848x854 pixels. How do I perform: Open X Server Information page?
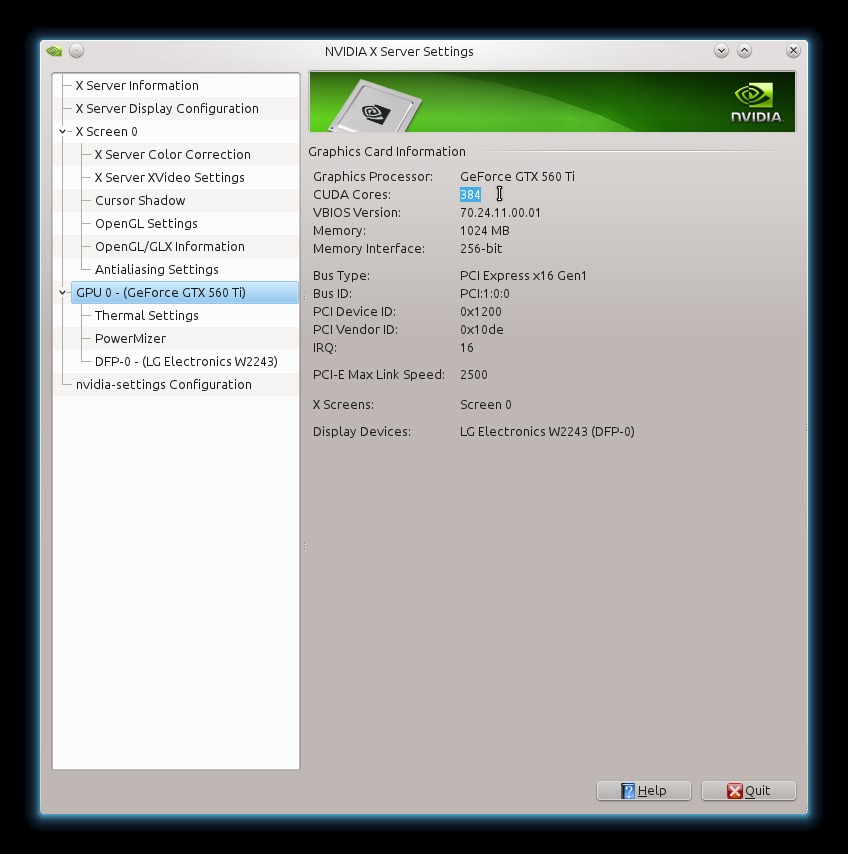point(137,86)
